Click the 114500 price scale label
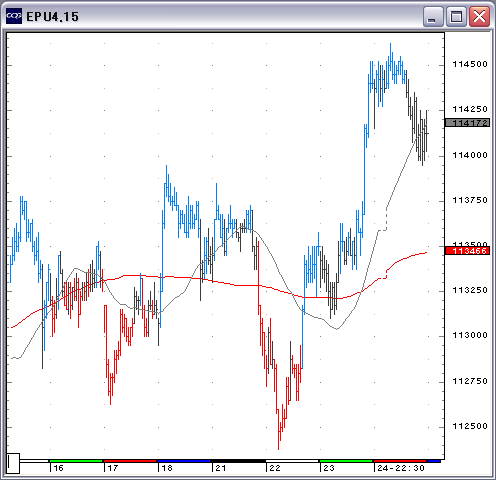This screenshot has width=496, height=480. (470, 64)
